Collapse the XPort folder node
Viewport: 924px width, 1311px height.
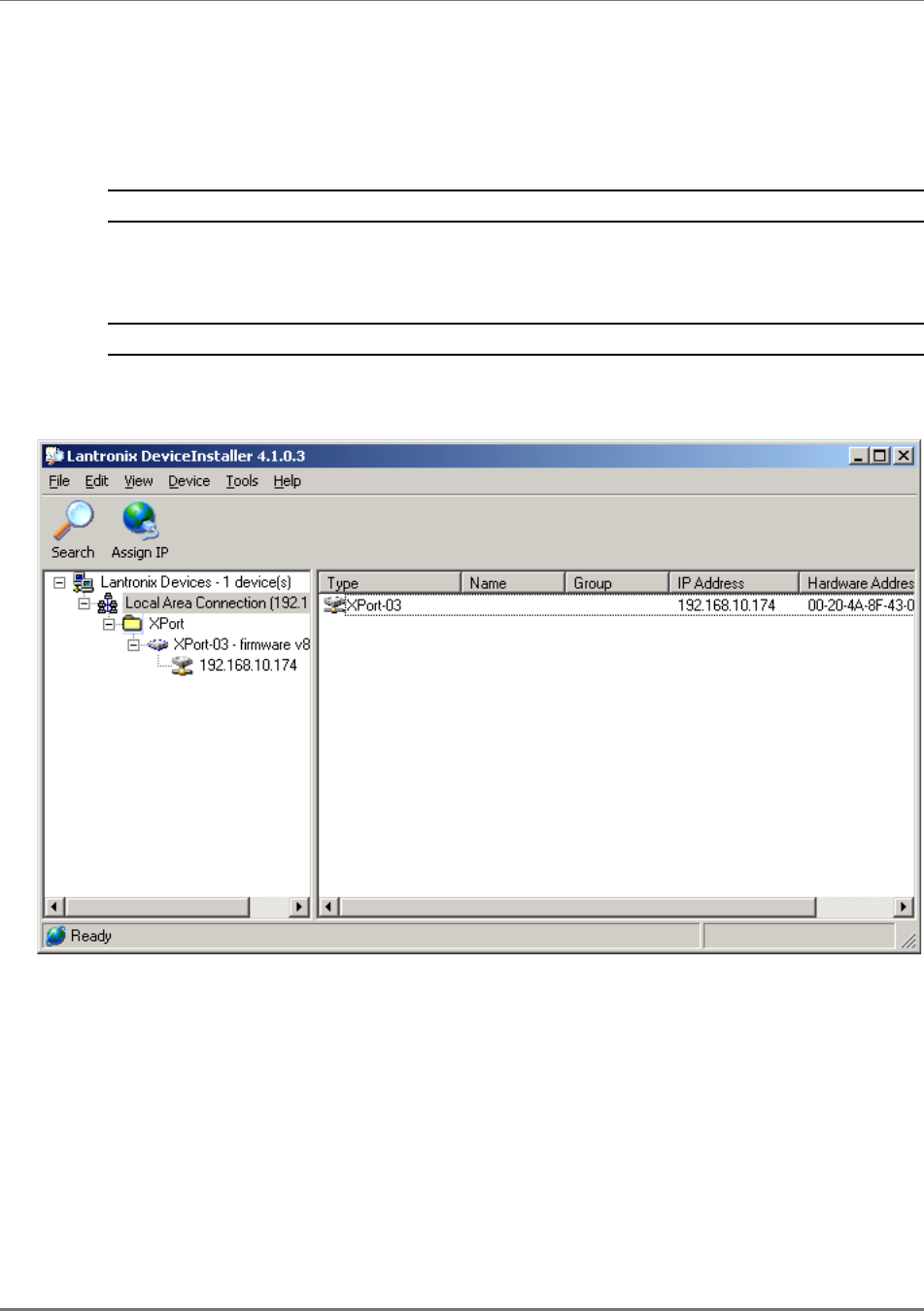[109, 624]
